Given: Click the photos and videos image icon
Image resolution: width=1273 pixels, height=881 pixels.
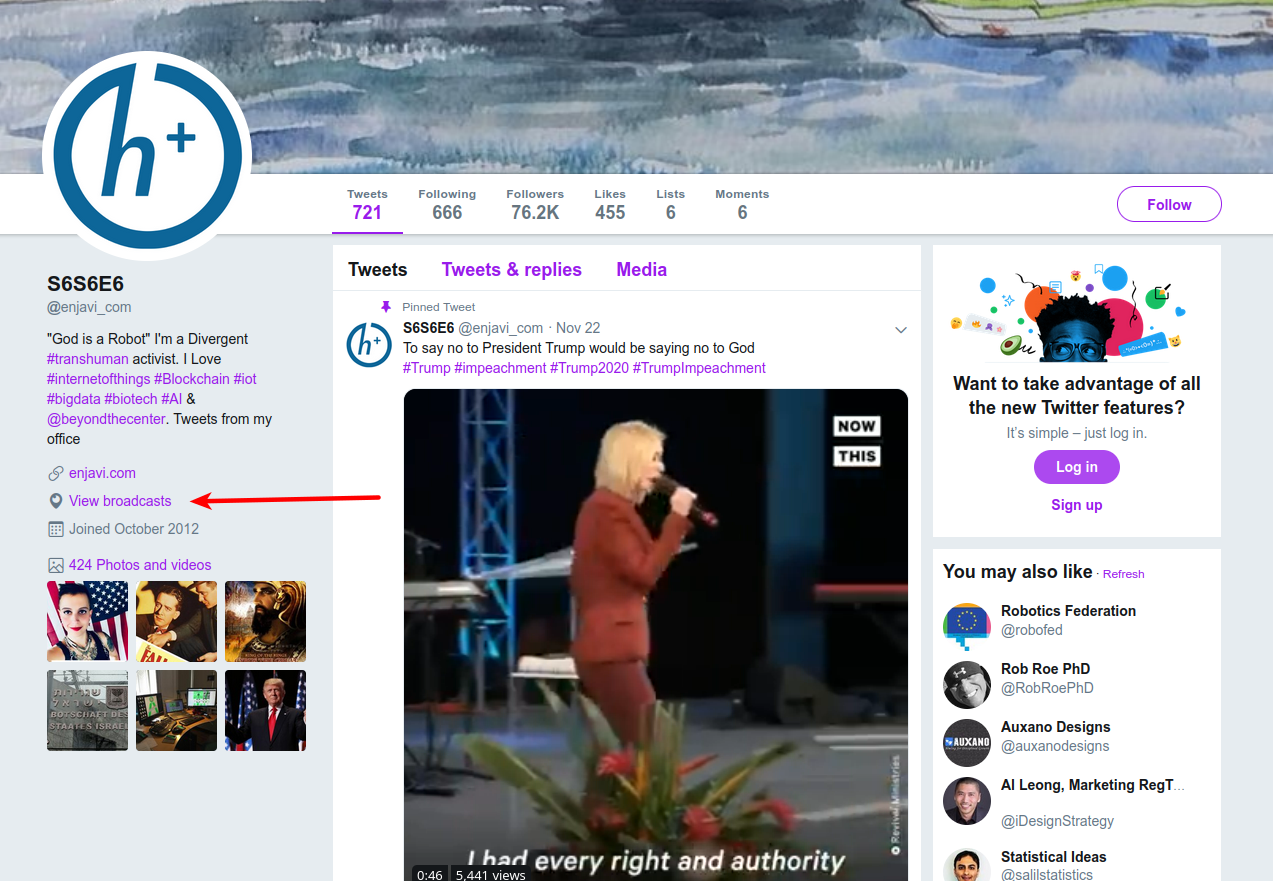Looking at the screenshot, I should (x=56, y=565).
